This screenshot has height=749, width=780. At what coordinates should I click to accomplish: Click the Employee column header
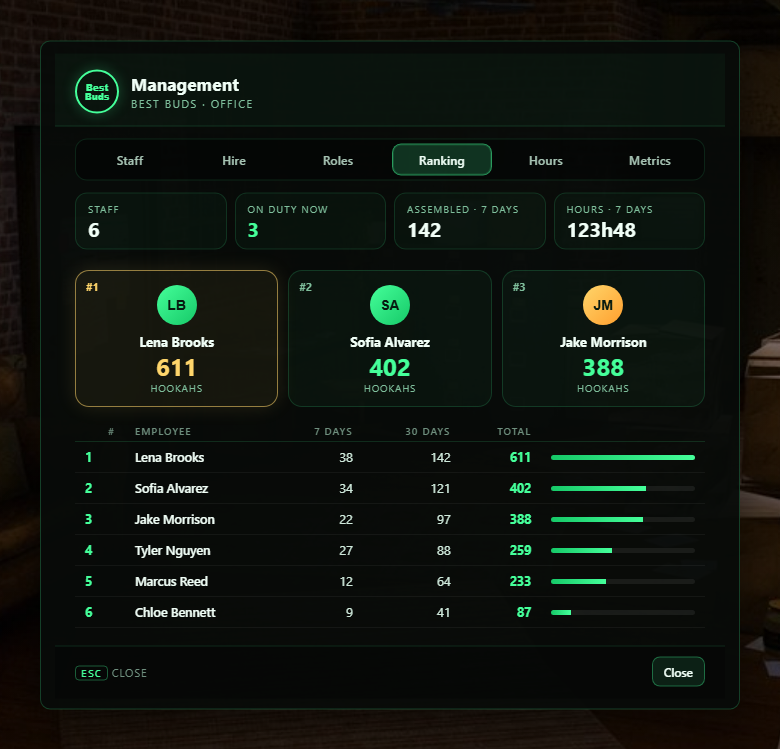coord(163,432)
